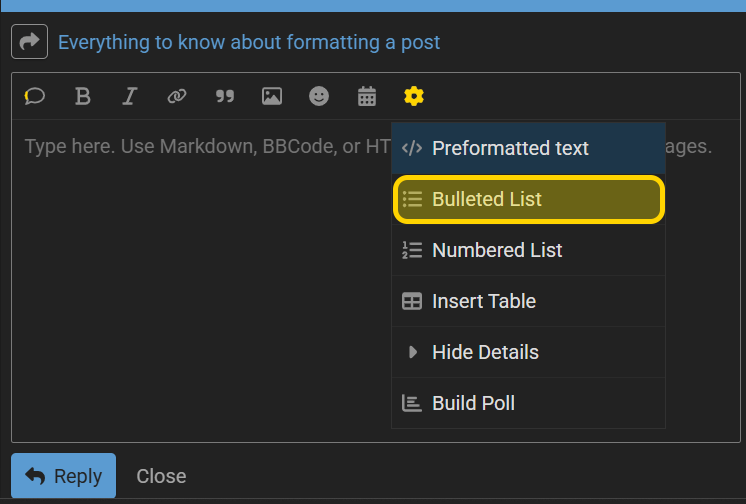Screen dimensions: 746x504
Task: Choose Insert Table in the dropdown
Action: tap(528, 301)
